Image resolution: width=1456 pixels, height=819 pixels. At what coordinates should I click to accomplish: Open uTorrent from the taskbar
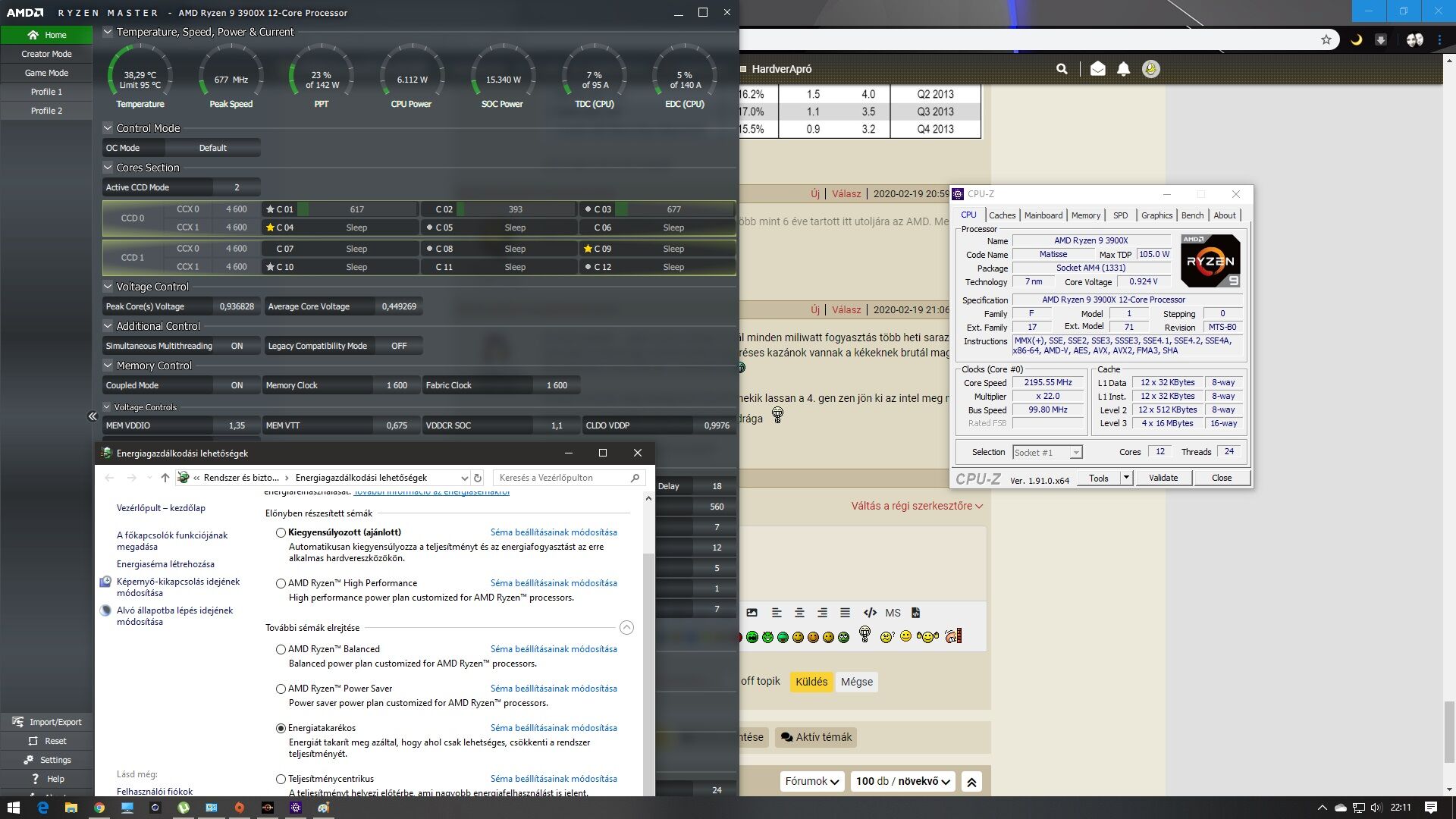click(183, 808)
